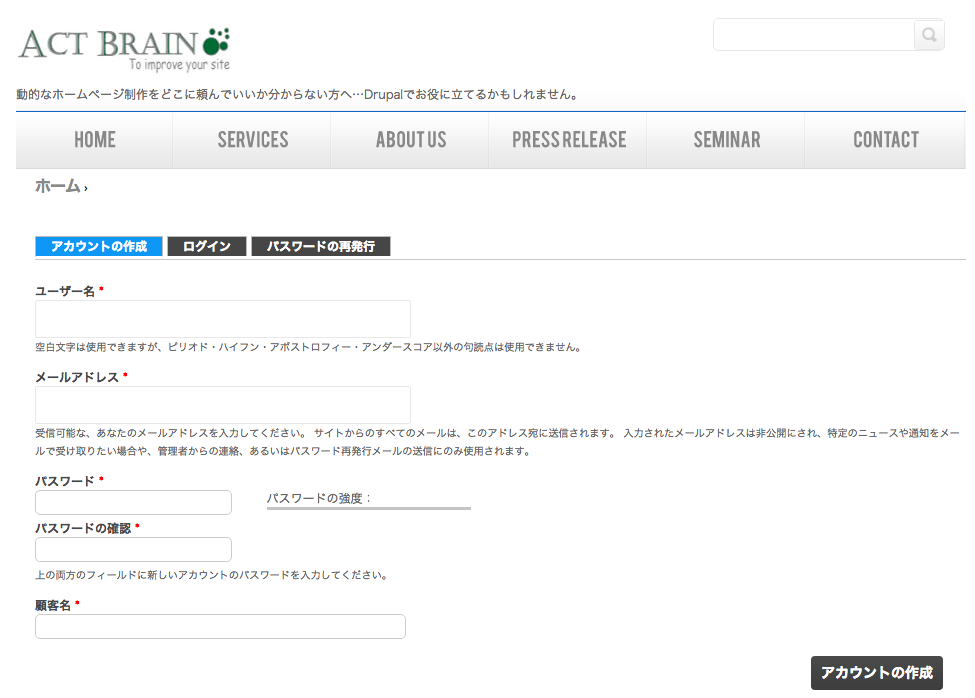Select the アカウントの作成 tab
This screenshot has height=698, width=975.
click(x=99, y=247)
